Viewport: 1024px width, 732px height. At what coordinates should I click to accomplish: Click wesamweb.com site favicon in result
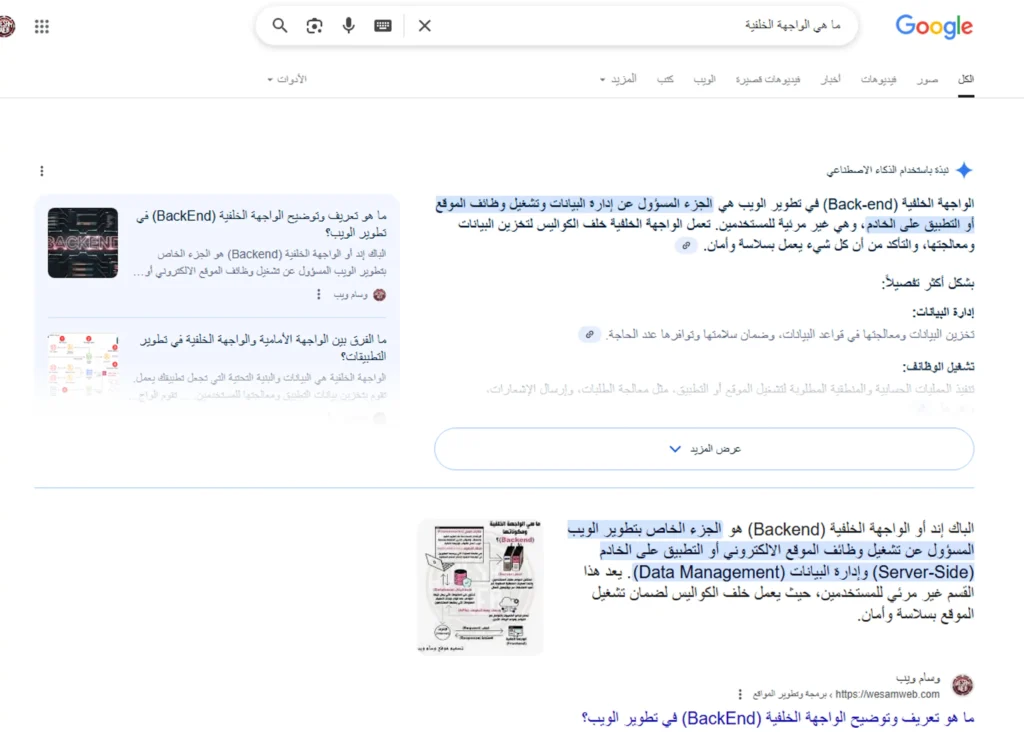963,685
